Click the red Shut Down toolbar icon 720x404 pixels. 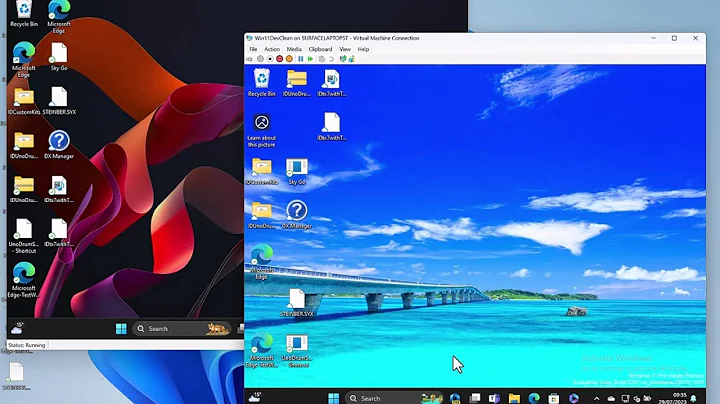[279, 59]
